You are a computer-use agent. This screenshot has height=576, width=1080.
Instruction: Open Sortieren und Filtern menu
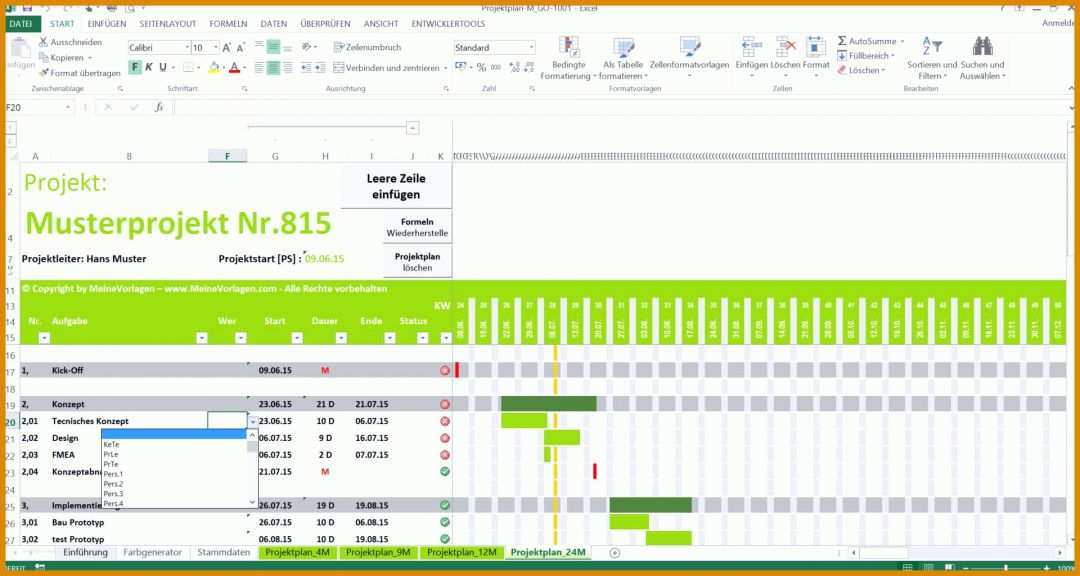pyautogui.click(x=932, y=58)
